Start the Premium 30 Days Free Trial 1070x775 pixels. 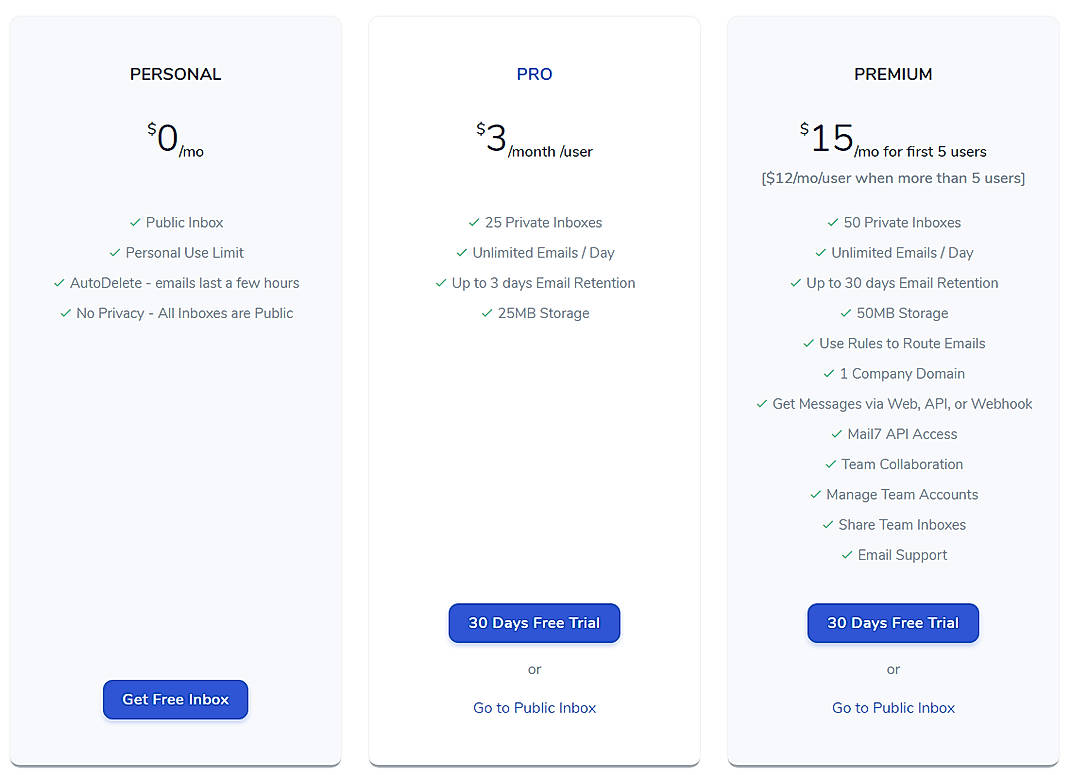[x=892, y=622]
